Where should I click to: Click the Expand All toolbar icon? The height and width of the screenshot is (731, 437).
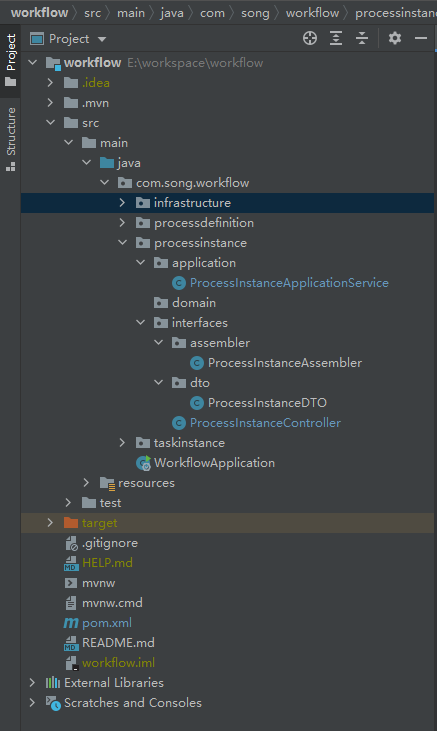pos(336,38)
